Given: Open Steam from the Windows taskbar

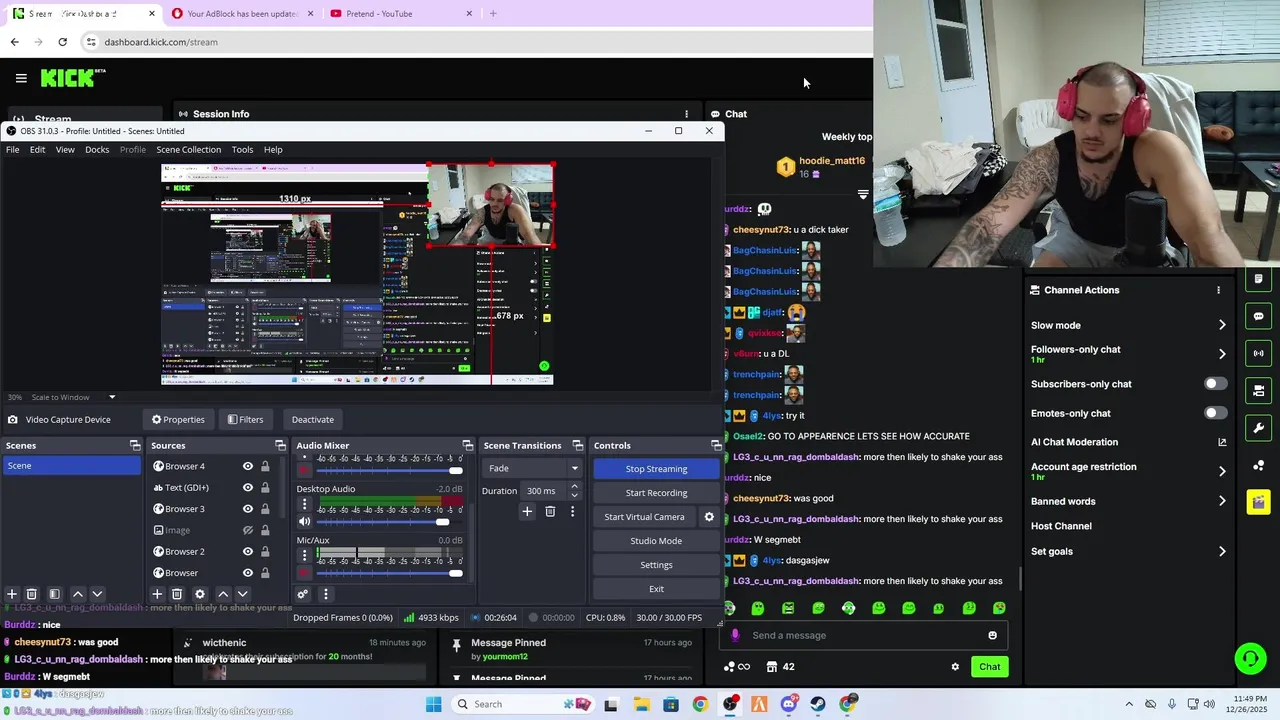Looking at the screenshot, I should [x=818, y=704].
